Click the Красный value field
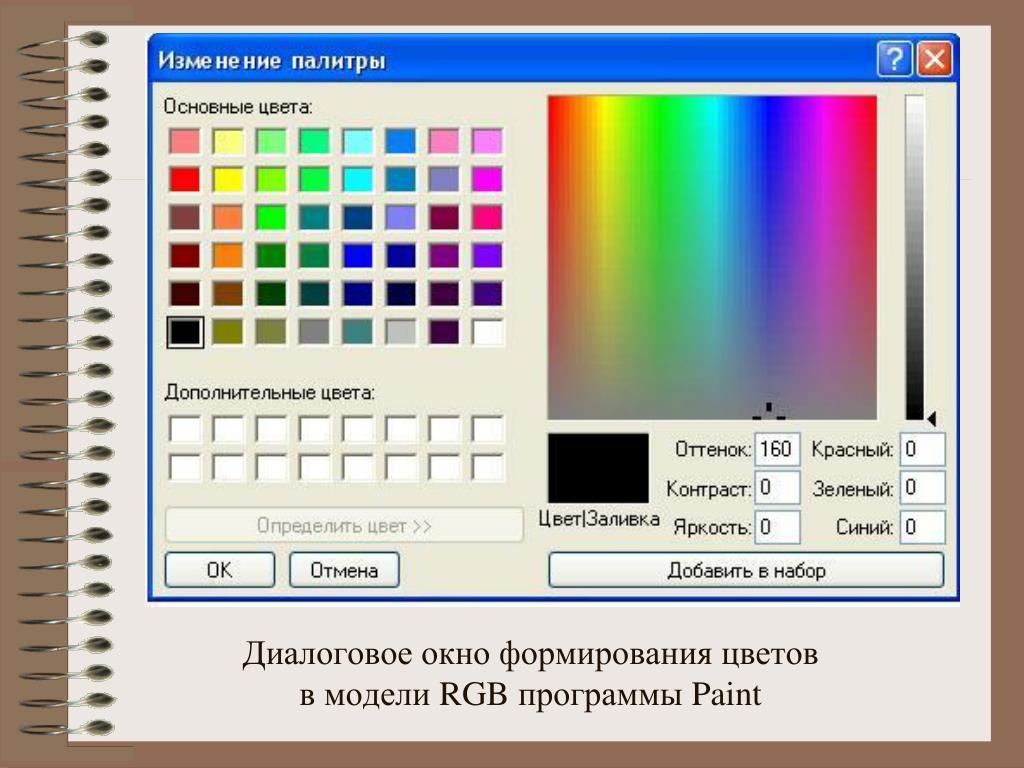 click(x=922, y=449)
